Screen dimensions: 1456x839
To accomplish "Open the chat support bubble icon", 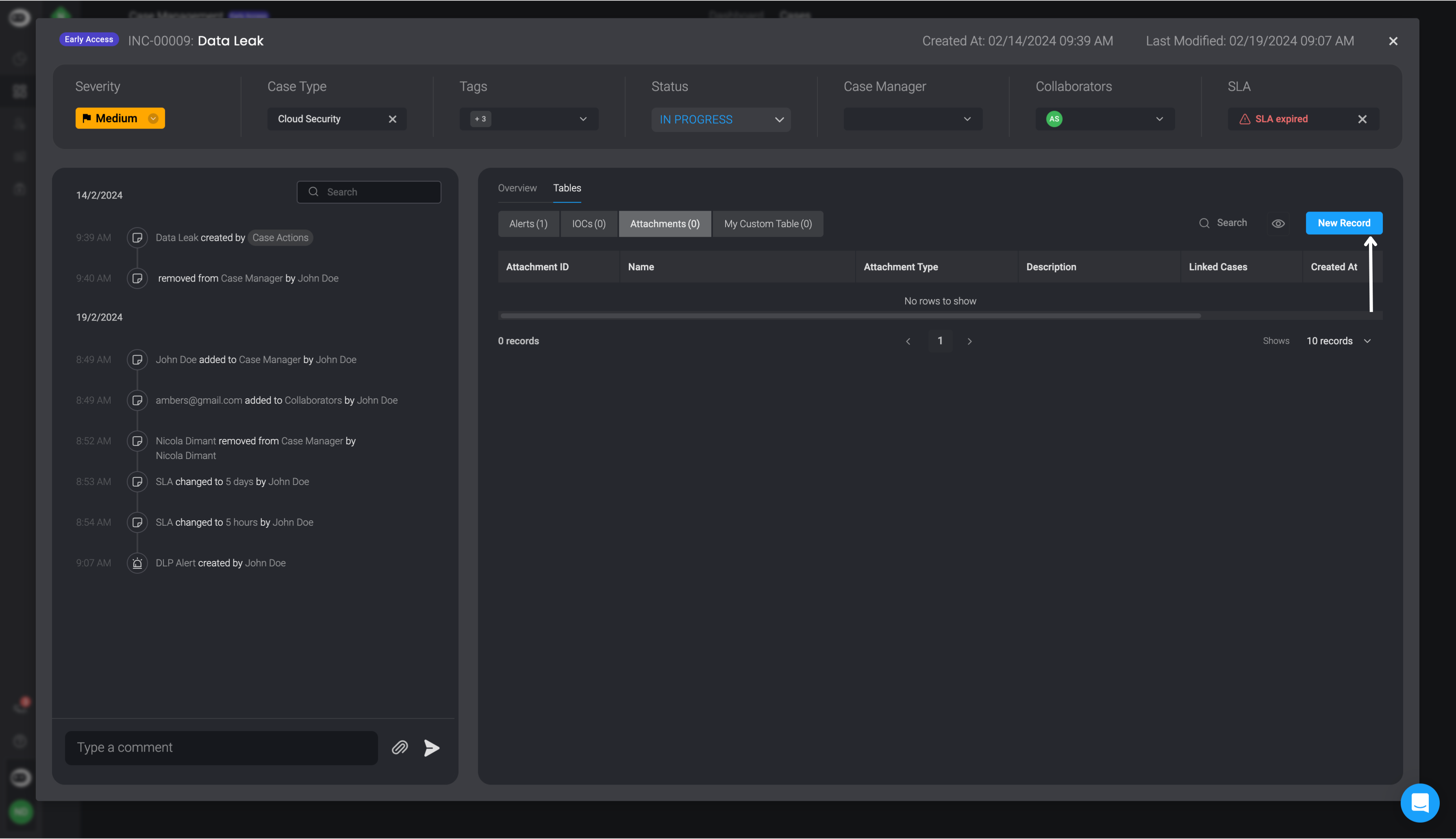I will pyautogui.click(x=1419, y=802).
